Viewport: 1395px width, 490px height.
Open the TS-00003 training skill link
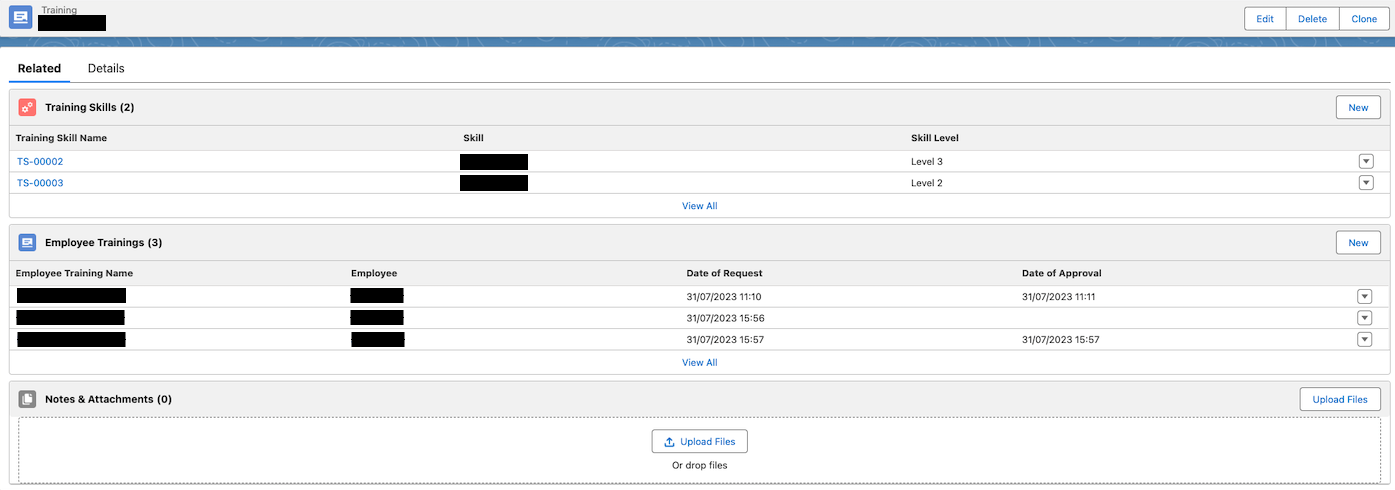click(40, 183)
